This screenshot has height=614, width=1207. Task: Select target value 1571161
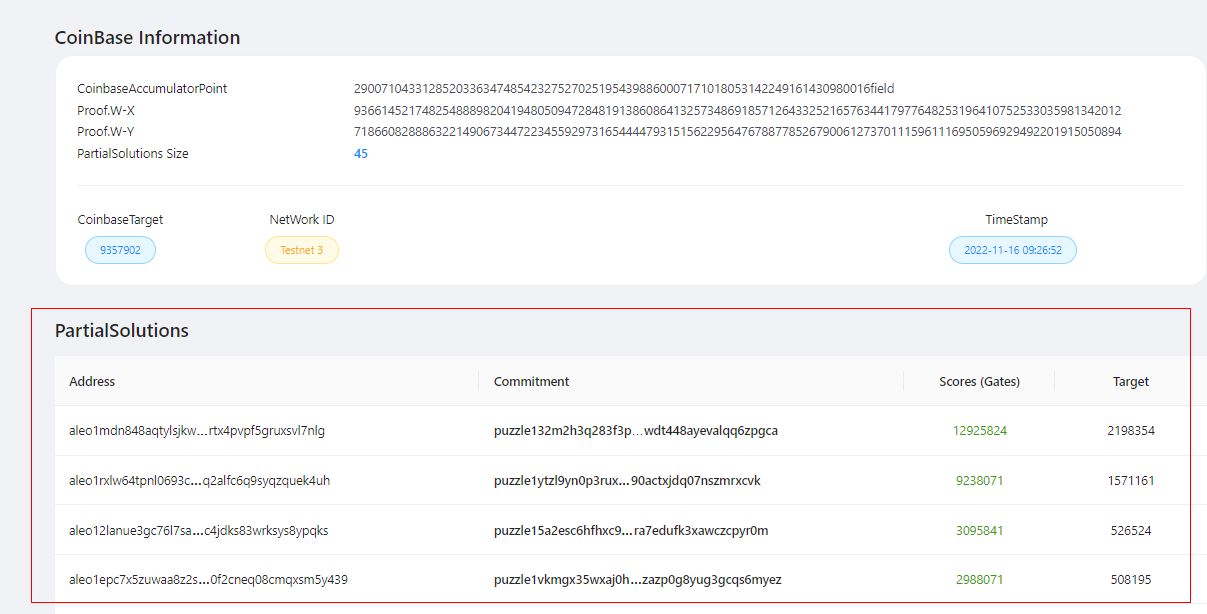[x=1131, y=481]
